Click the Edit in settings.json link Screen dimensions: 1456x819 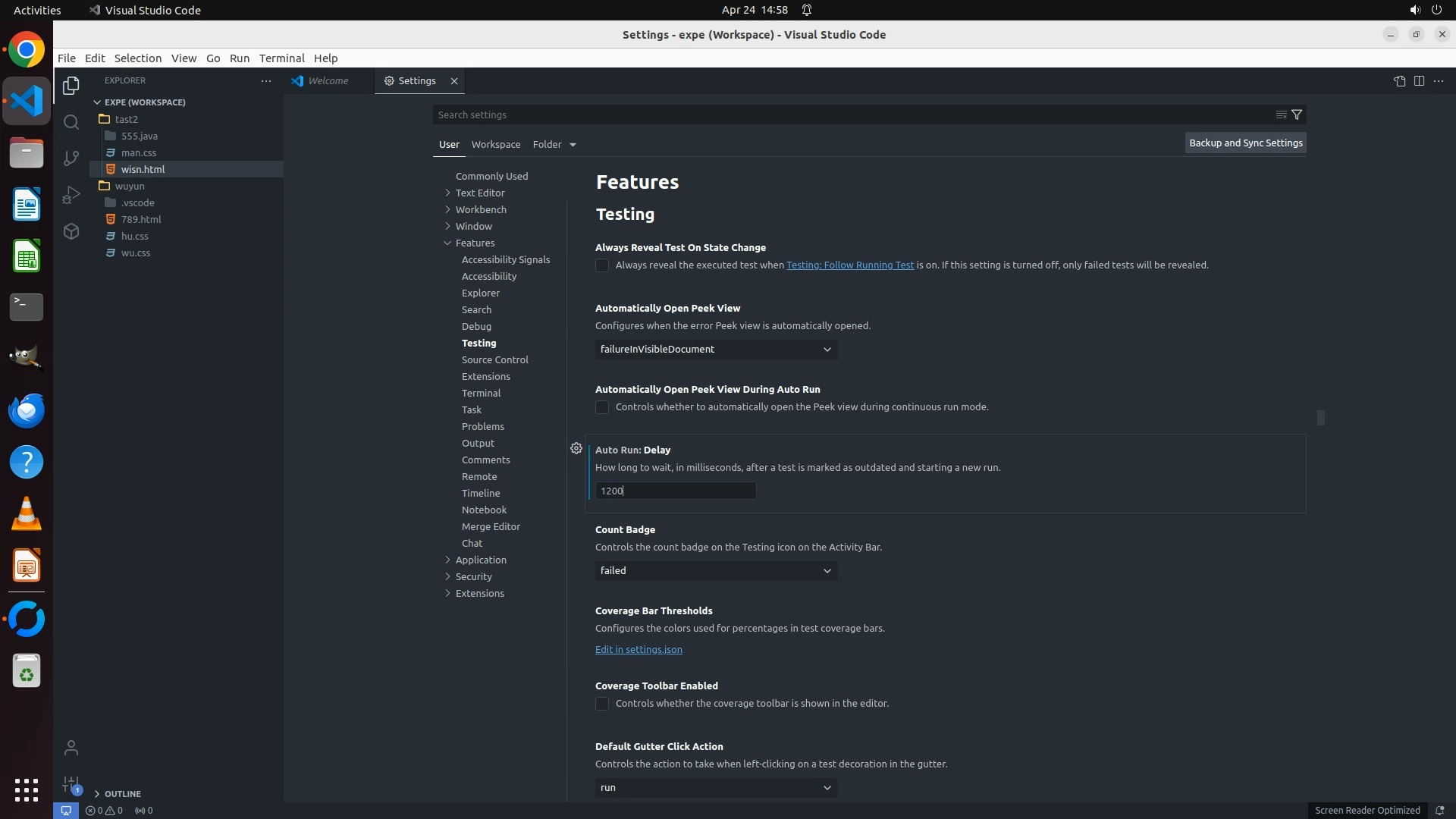tap(639, 650)
